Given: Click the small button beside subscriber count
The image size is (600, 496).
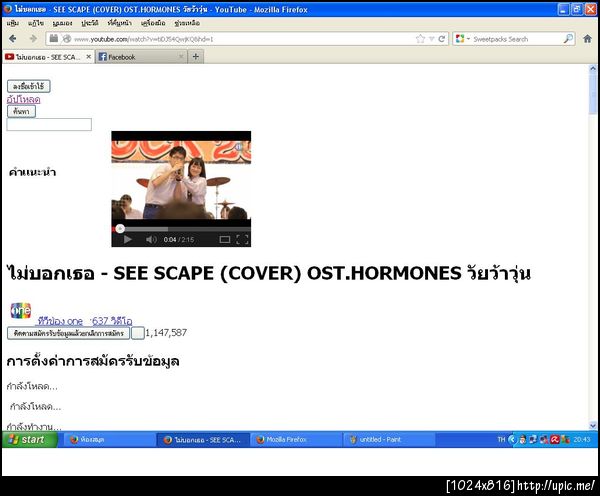Looking at the screenshot, I should pos(138,333).
